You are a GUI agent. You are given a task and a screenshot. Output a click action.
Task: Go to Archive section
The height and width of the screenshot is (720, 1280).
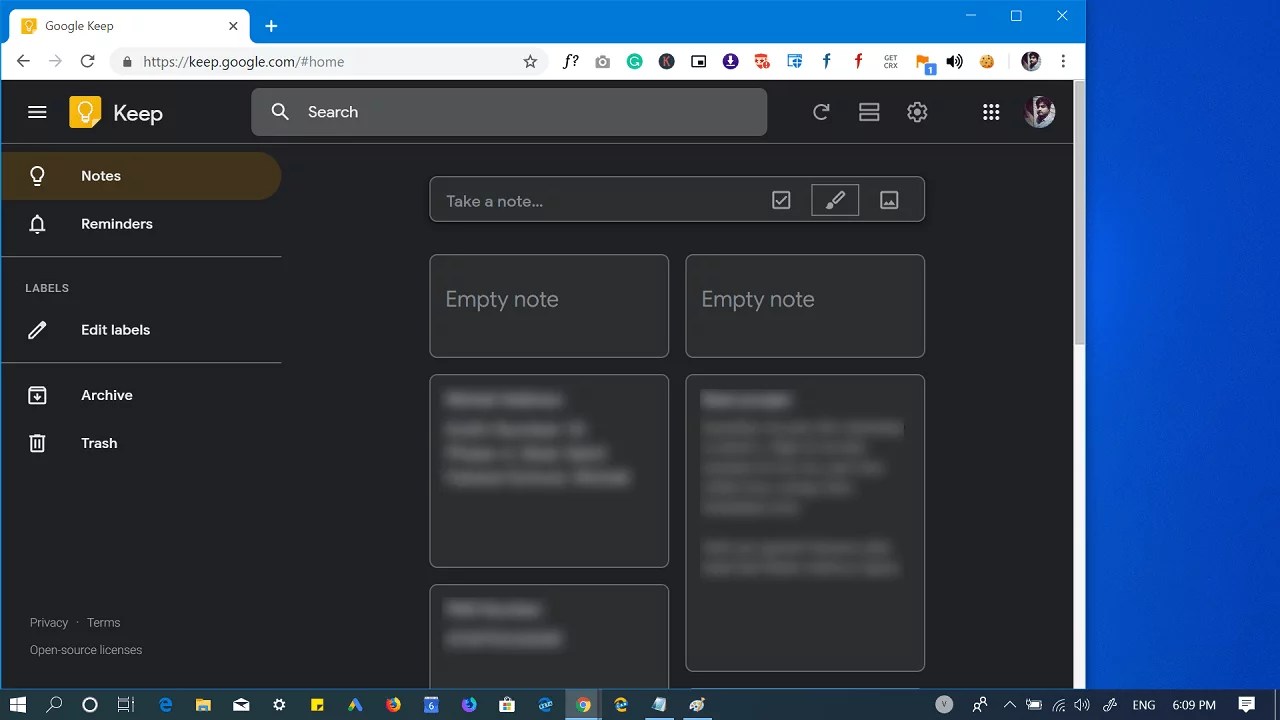click(x=141, y=395)
